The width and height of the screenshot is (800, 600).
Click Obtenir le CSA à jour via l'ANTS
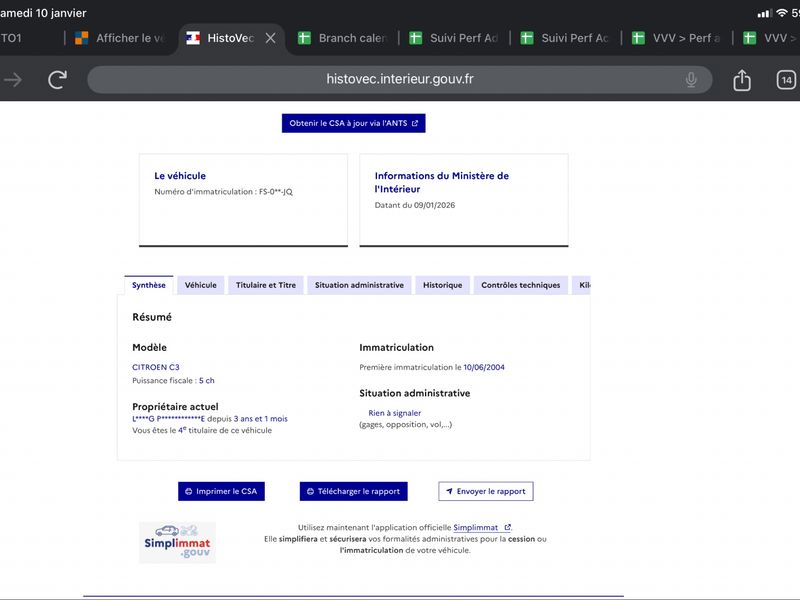point(354,123)
